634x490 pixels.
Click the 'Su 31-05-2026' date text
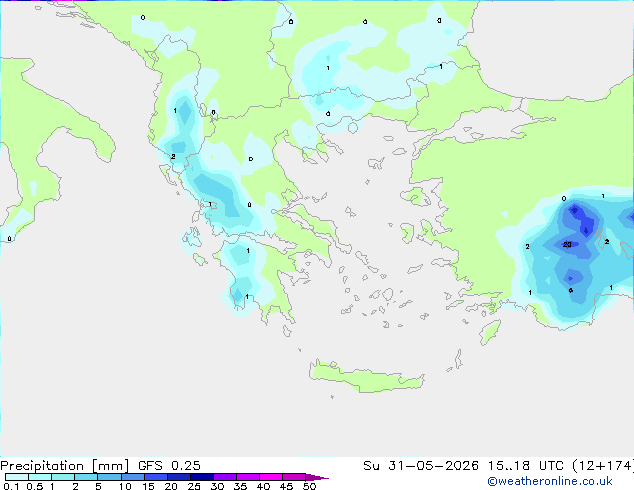coord(421,466)
